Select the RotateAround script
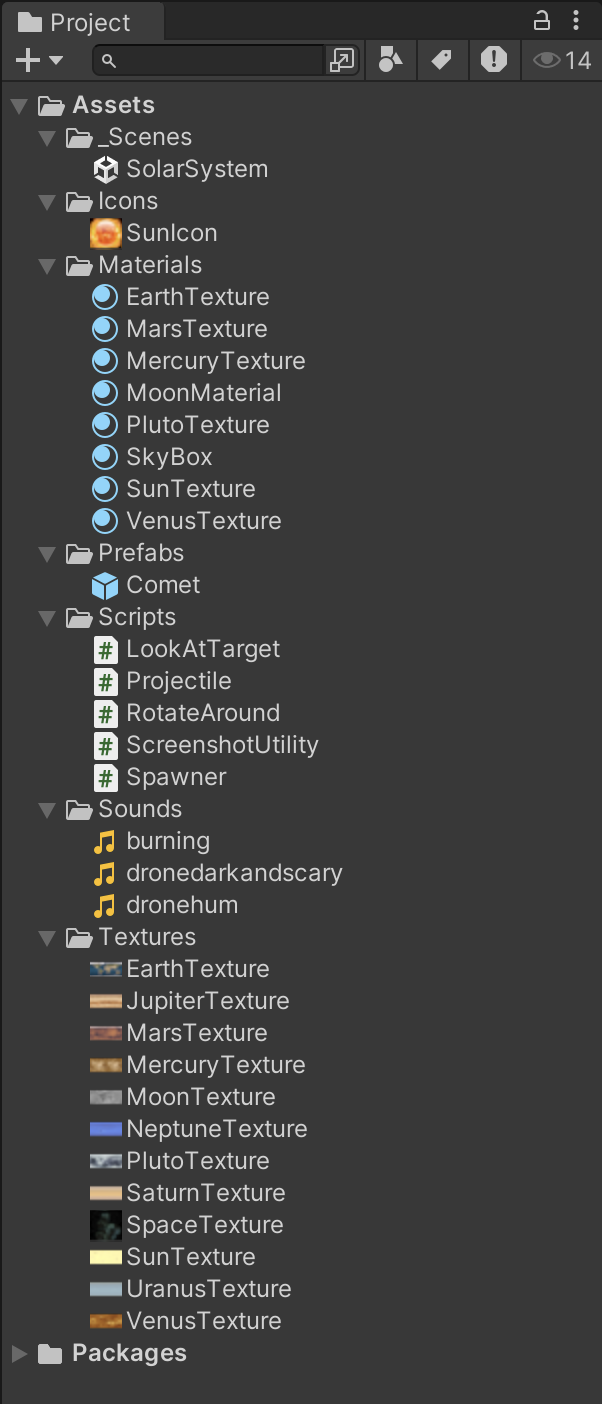The image size is (602, 1404). 202,713
